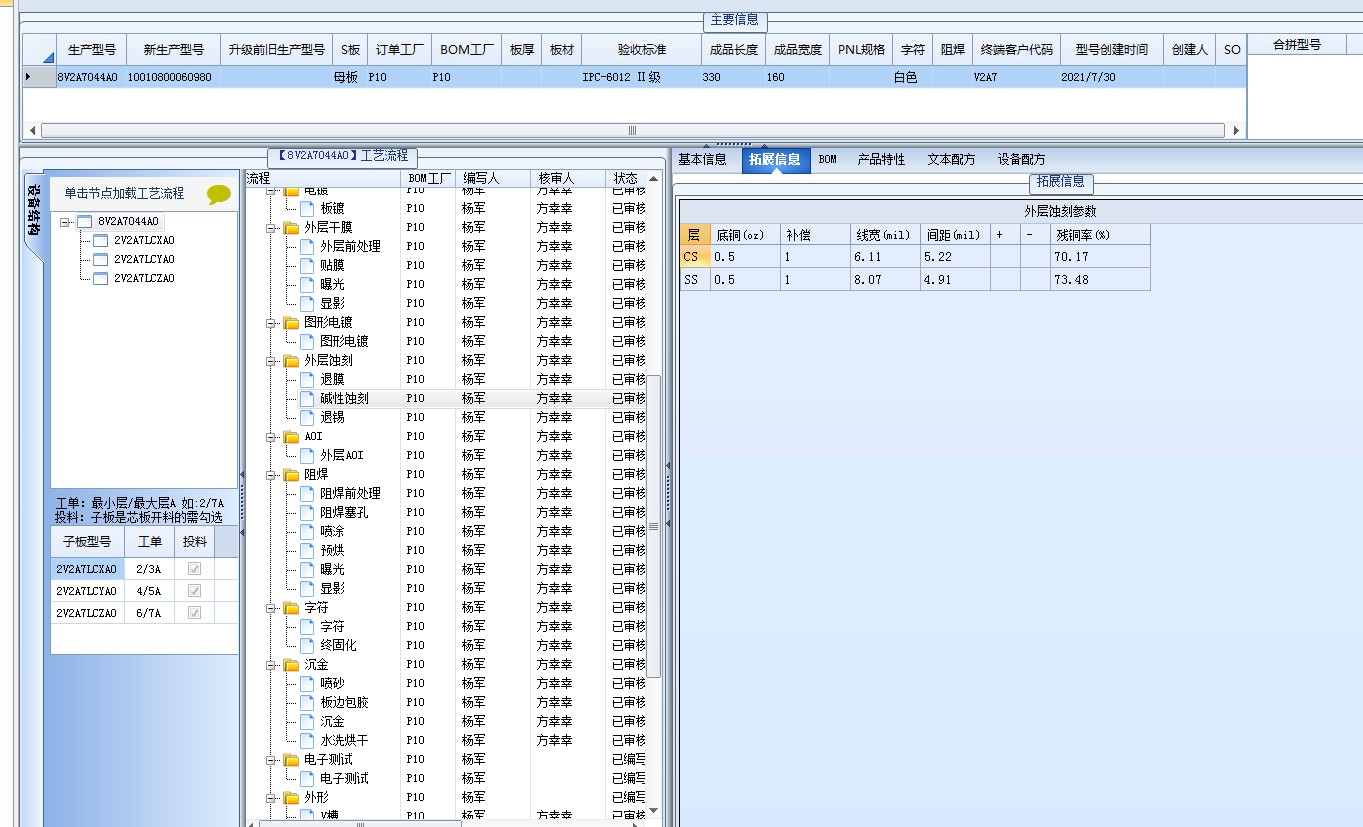Select the CS row line width 6.11
The width and height of the screenshot is (1363, 827).
886,257
